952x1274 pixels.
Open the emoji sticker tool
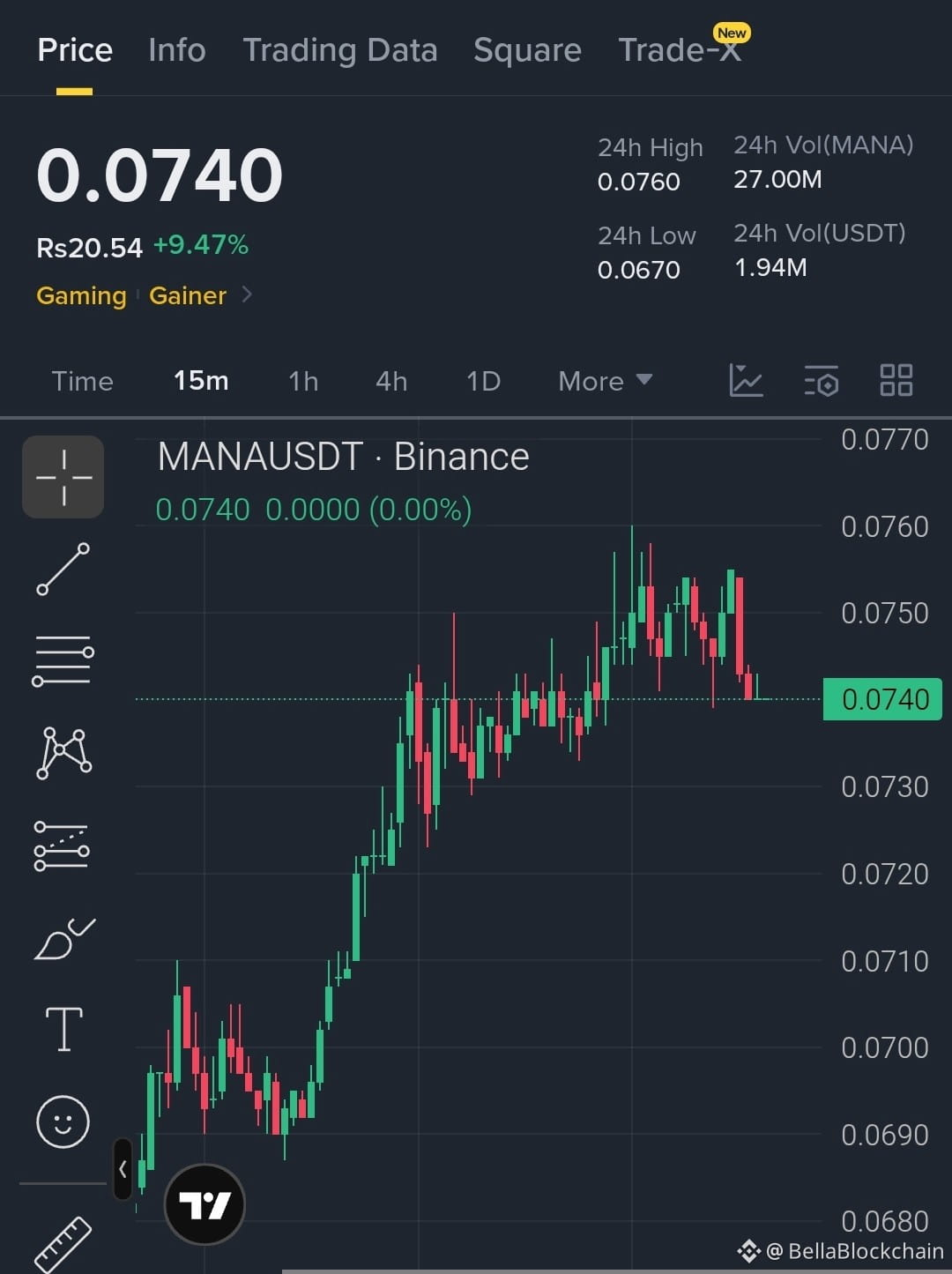point(63,1122)
